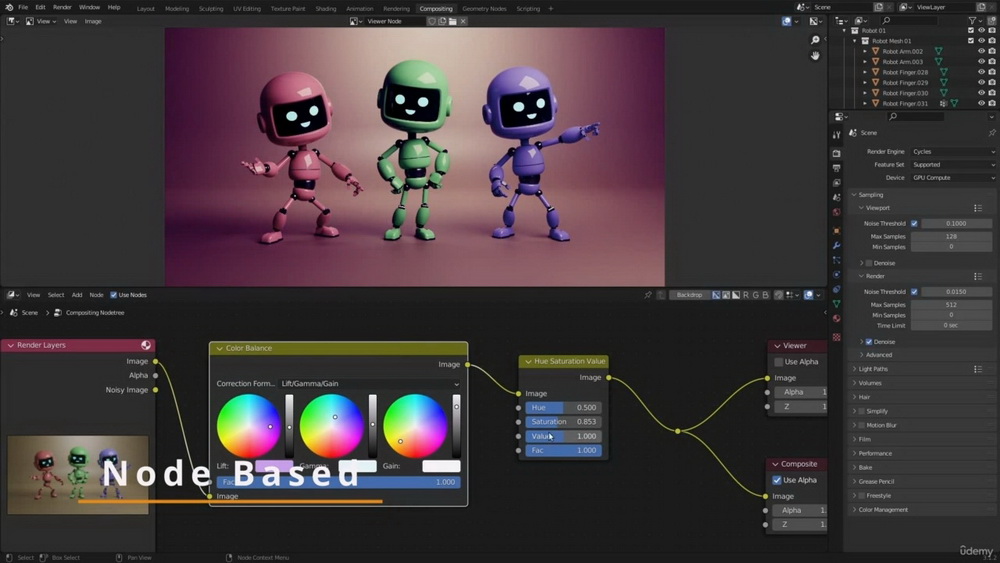This screenshot has height=563, width=1000.
Task: Unlink Viewer Node image with X
Action: click(x=463, y=21)
